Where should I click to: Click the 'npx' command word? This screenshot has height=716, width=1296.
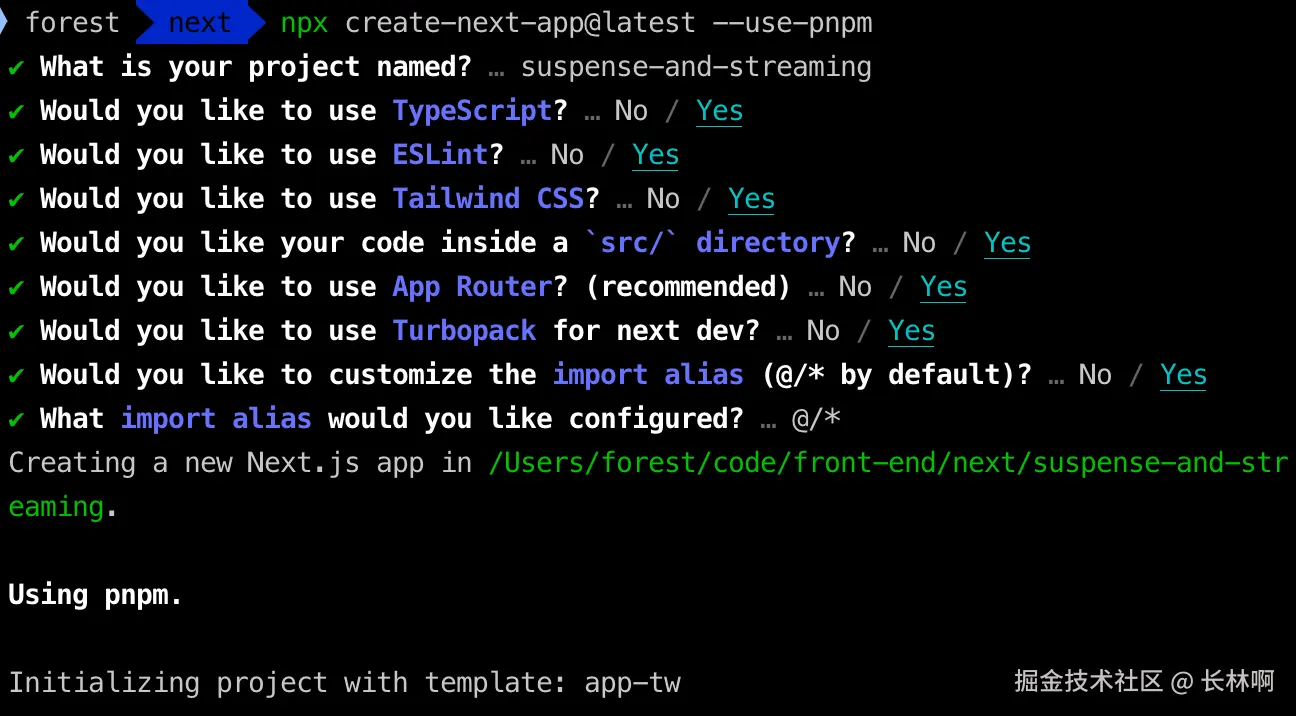click(x=305, y=23)
